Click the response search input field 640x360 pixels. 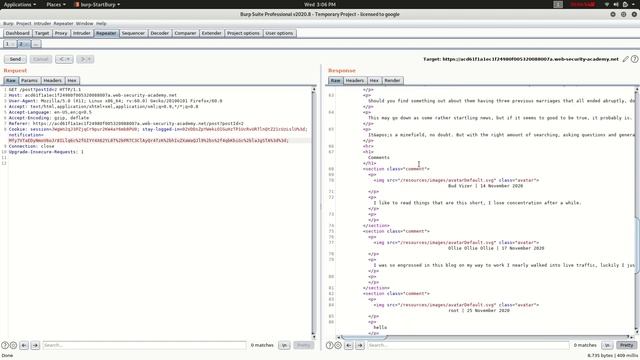pos(468,345)
